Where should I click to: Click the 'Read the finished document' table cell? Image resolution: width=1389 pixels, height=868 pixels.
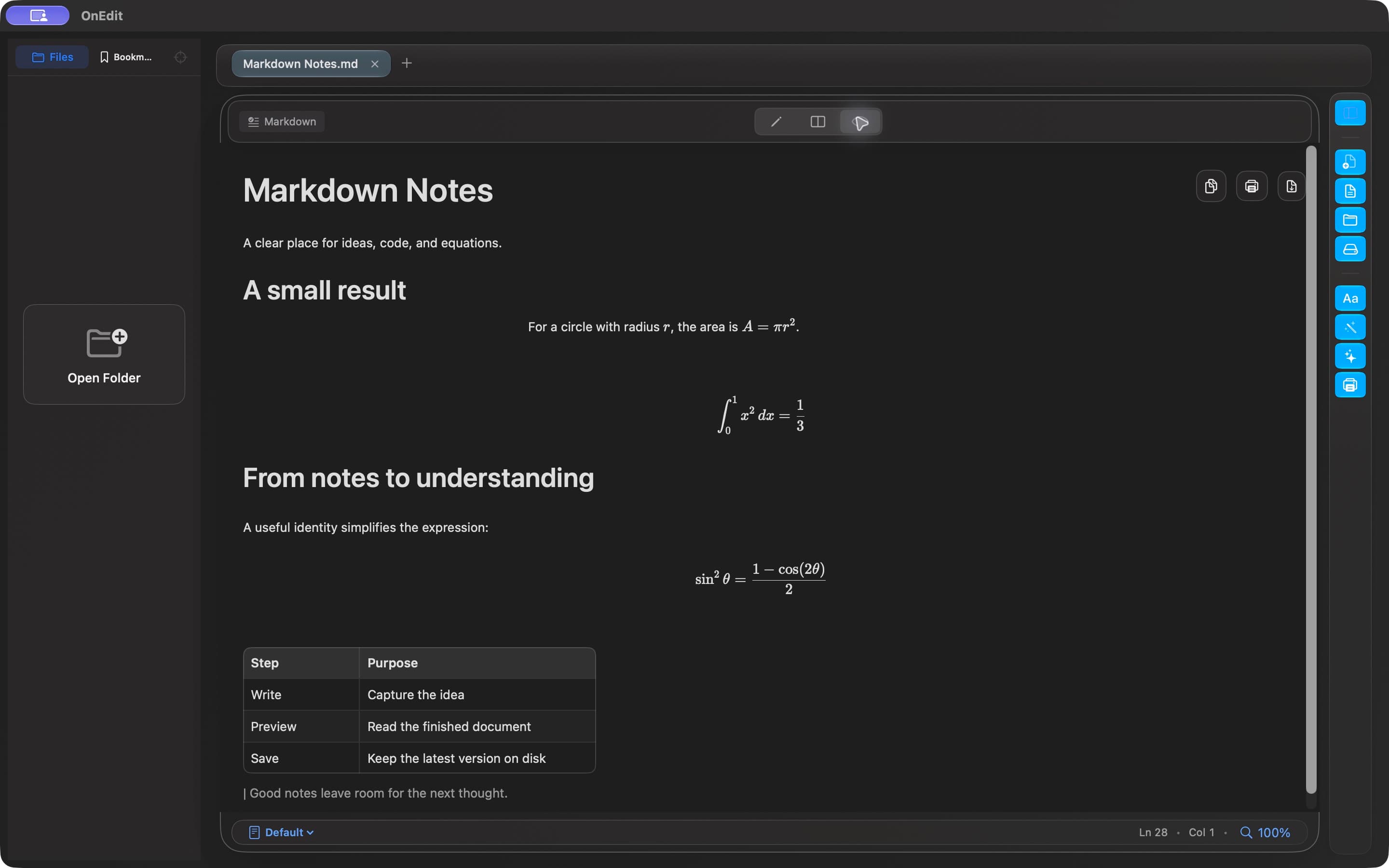click(477, 727)
